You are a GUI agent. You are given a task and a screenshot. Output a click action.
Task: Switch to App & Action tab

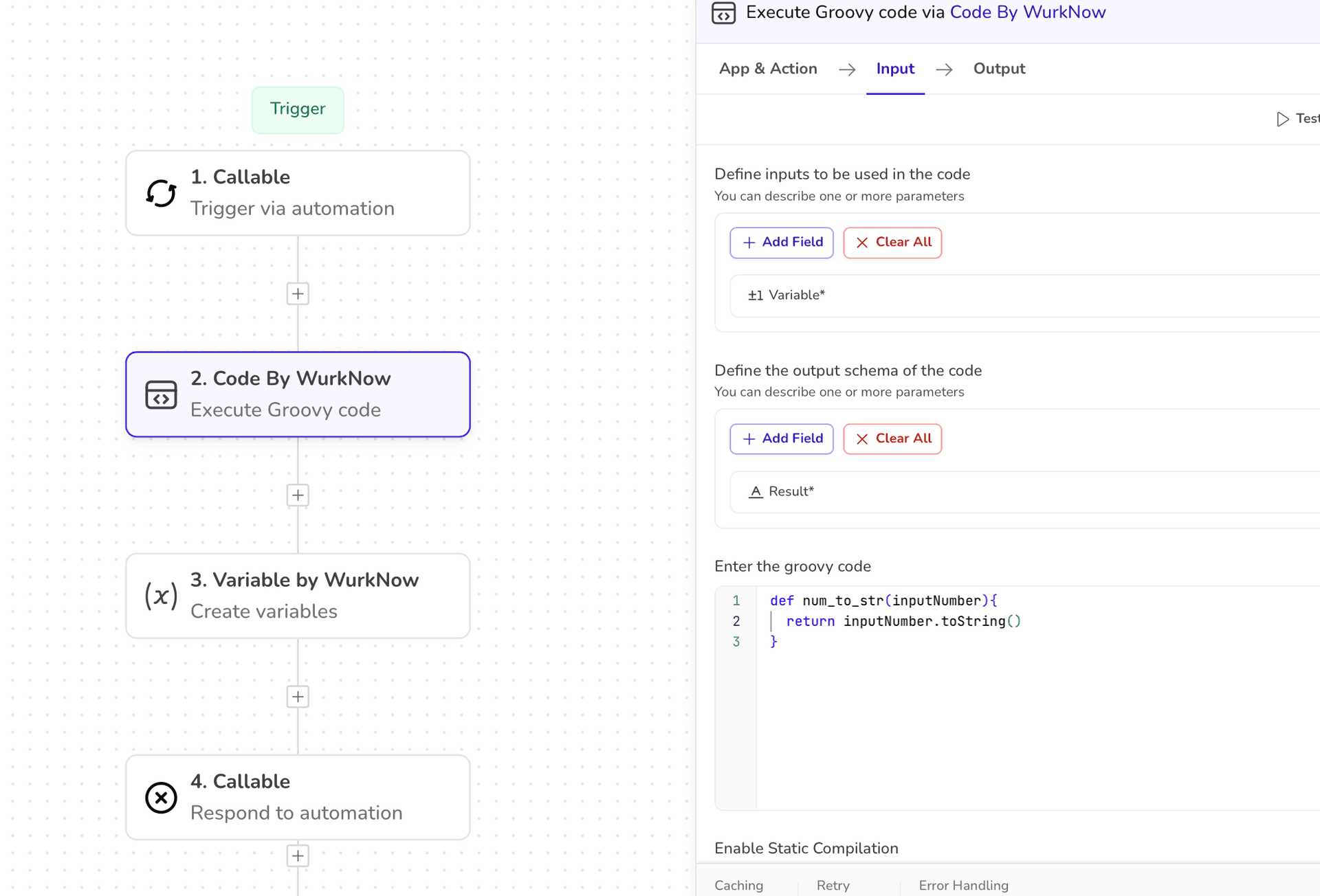coord(768,69)
